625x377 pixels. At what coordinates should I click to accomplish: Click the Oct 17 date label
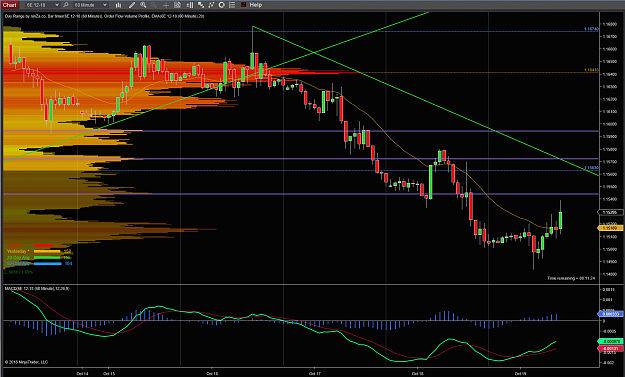[x=315, y=373]
